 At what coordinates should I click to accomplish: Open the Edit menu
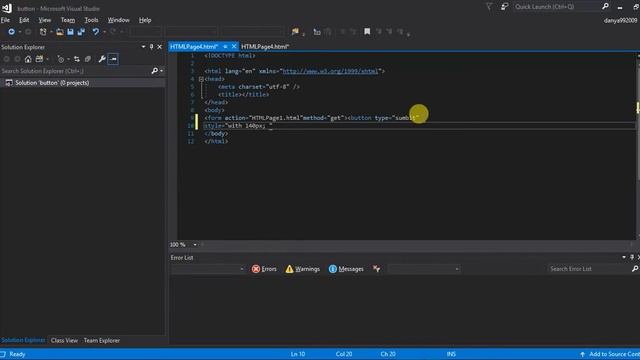pos(24,20)
